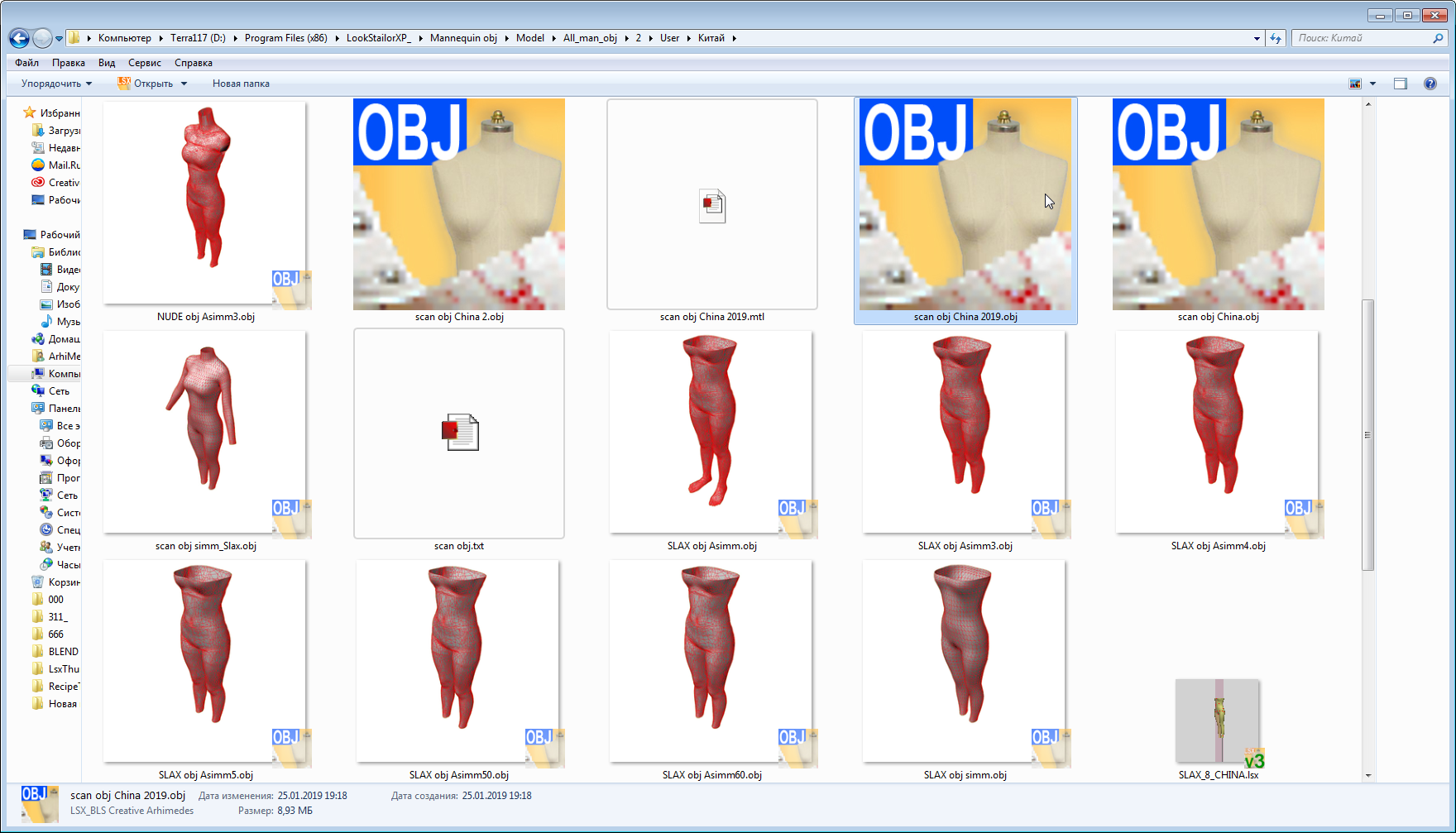
Task: Change view with the view mode icon
Action: pyautogui.click(x=1355, y=84)
